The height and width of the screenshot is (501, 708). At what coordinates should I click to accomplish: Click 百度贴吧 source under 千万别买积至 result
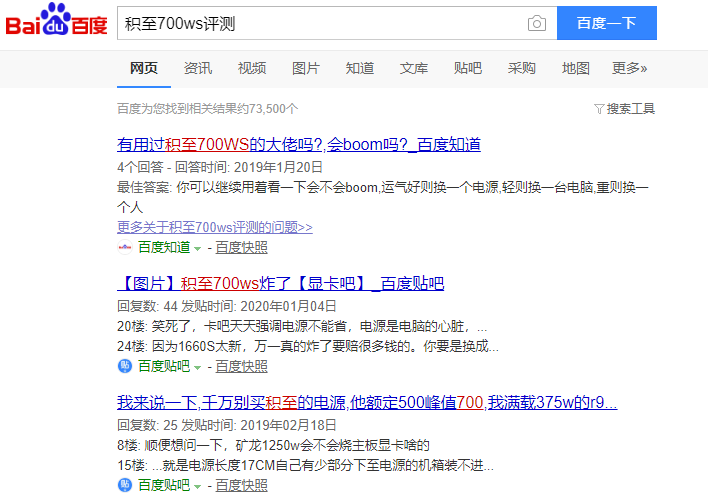point(164,485)
